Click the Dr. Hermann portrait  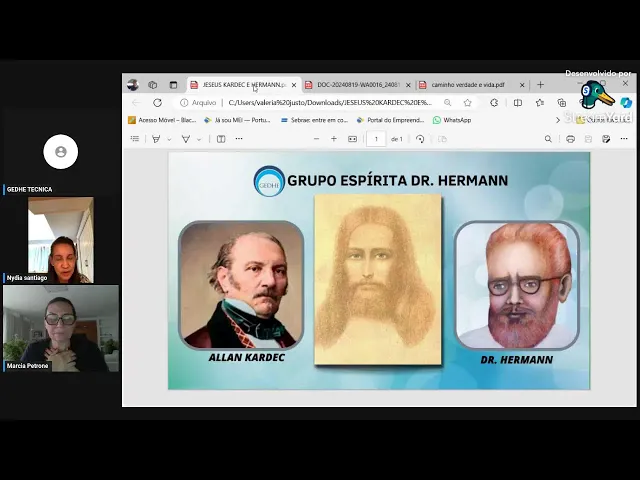517,285
